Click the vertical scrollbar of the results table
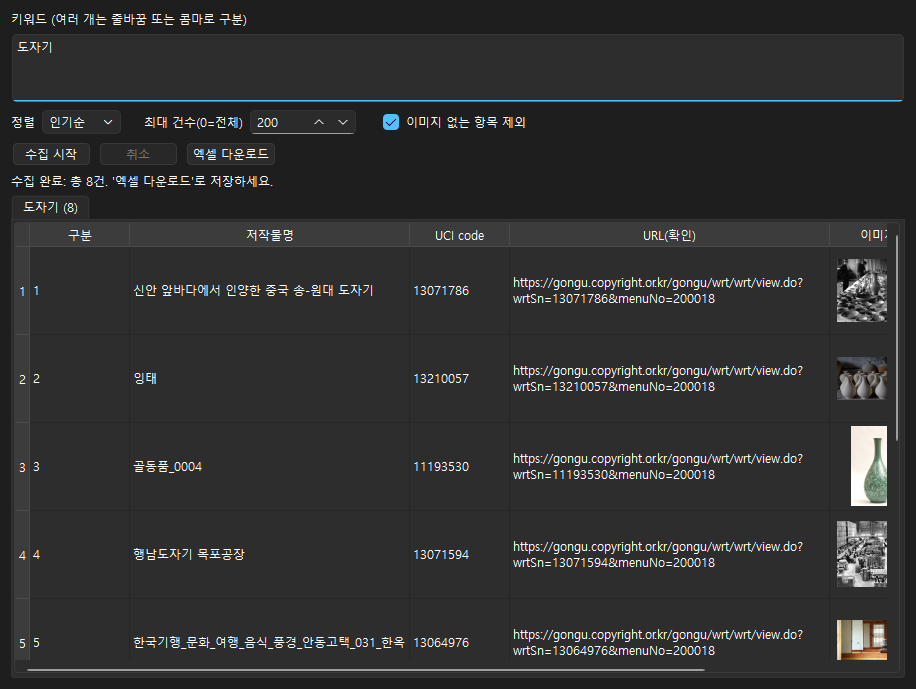Viewport: 916px width, 689px height. pos(897,339)
